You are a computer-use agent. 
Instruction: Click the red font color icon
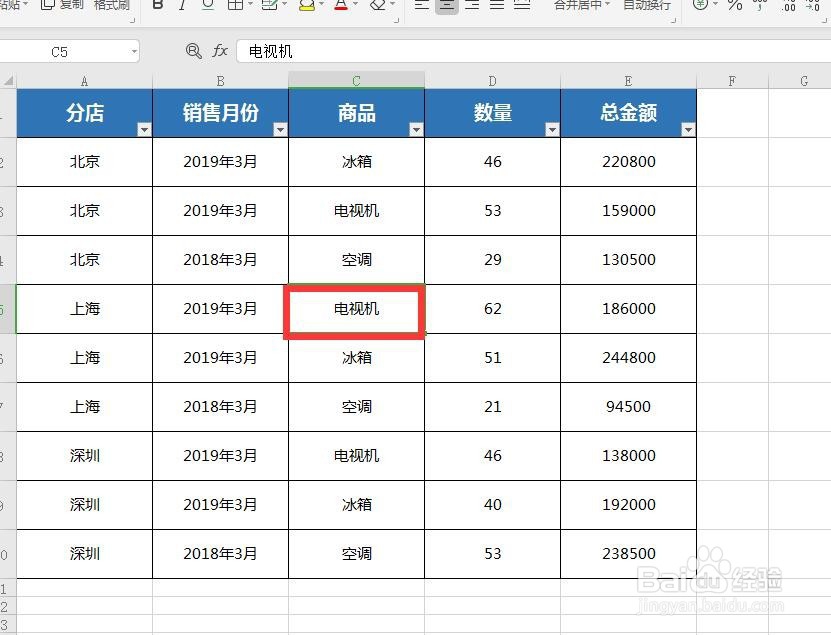tap(341, 5)
